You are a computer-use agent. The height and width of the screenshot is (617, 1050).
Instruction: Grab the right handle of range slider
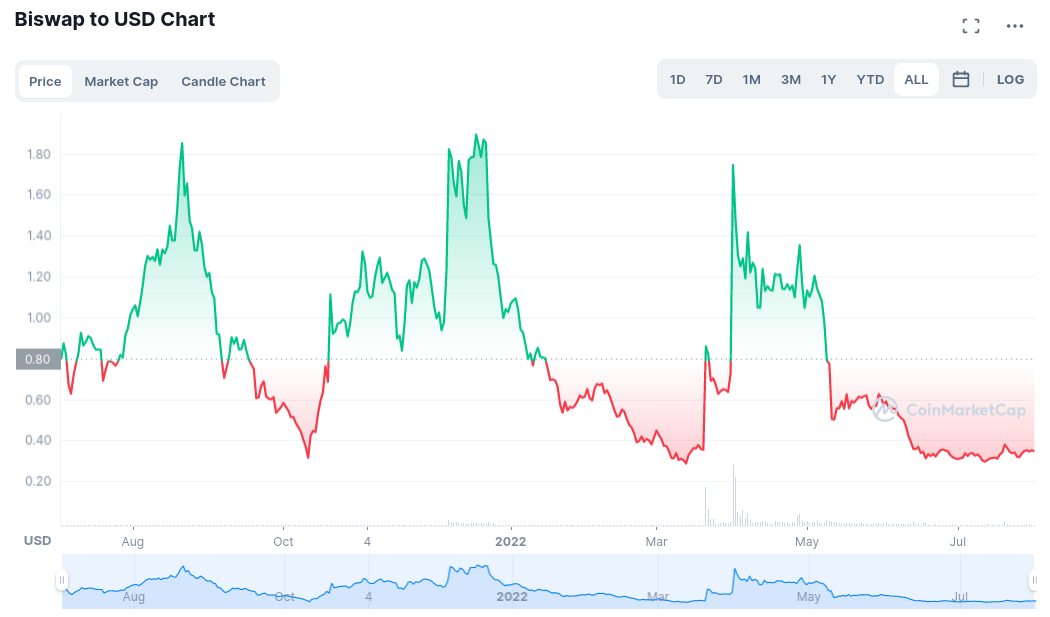(x=1034, y=580)
